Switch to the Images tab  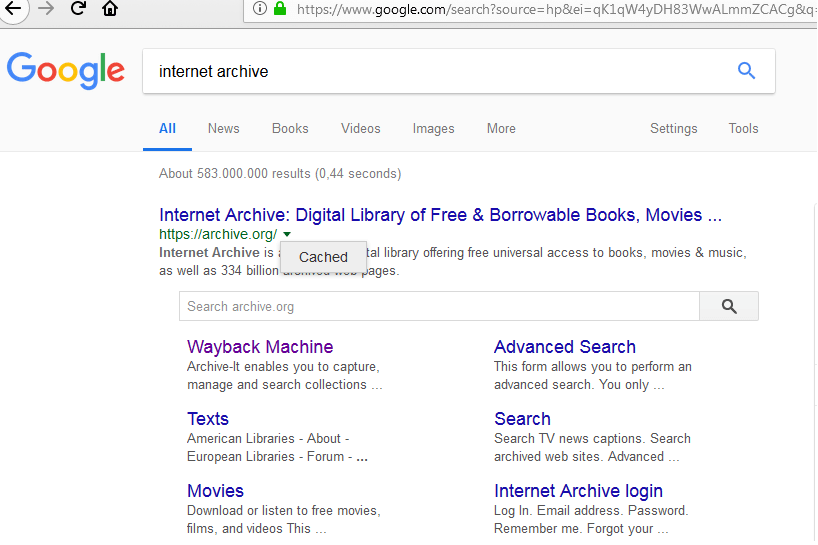pyautogui.click(x=433, y=129)
